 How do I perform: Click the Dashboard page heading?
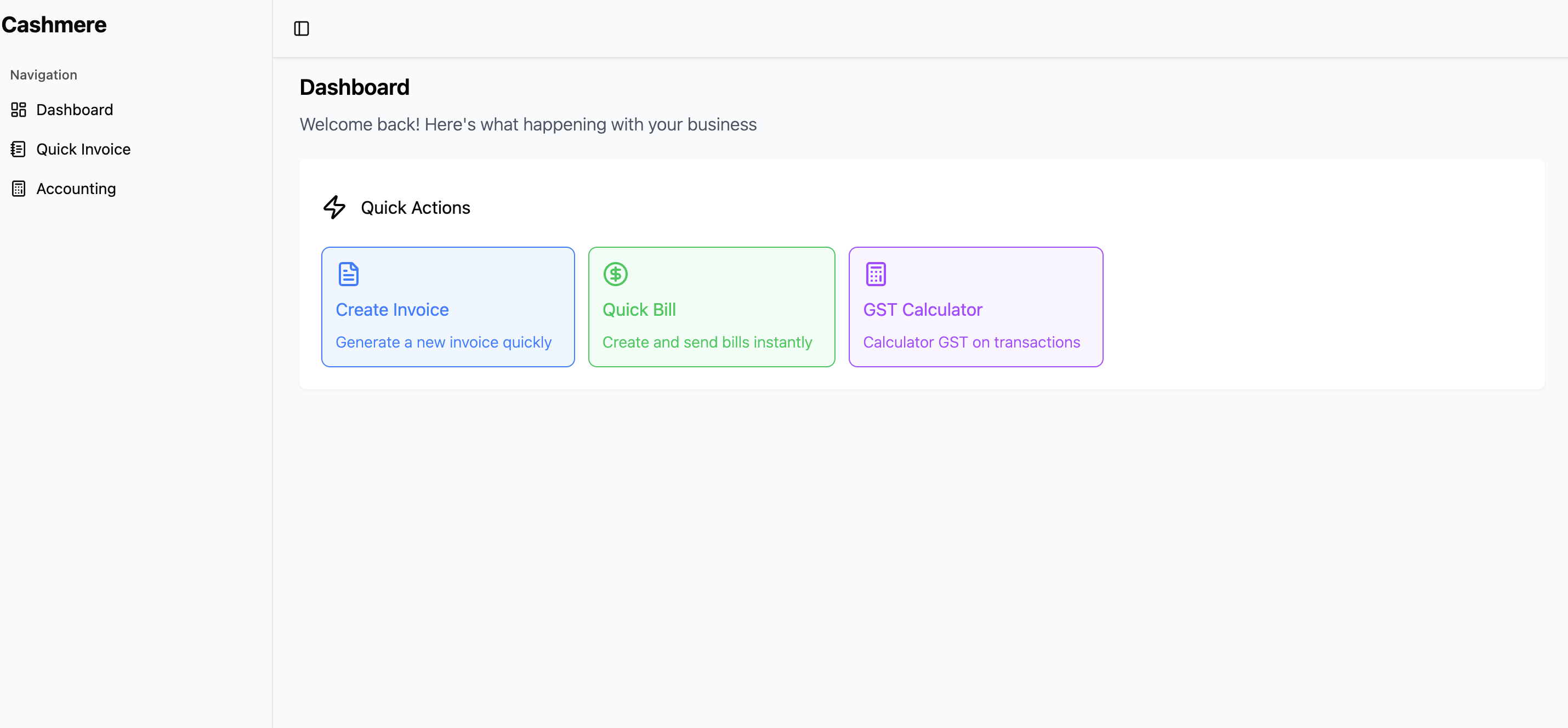point(354,87)
